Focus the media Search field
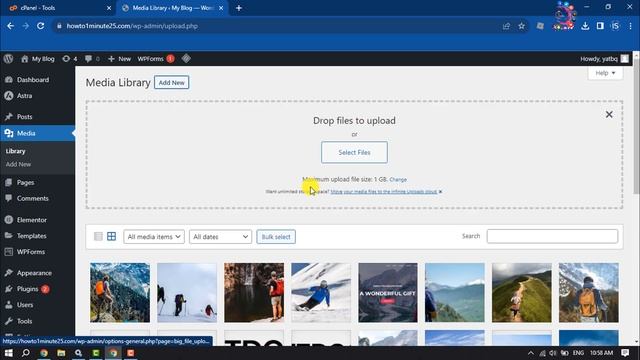Screen dimensions: 640x360 [552, 236]
